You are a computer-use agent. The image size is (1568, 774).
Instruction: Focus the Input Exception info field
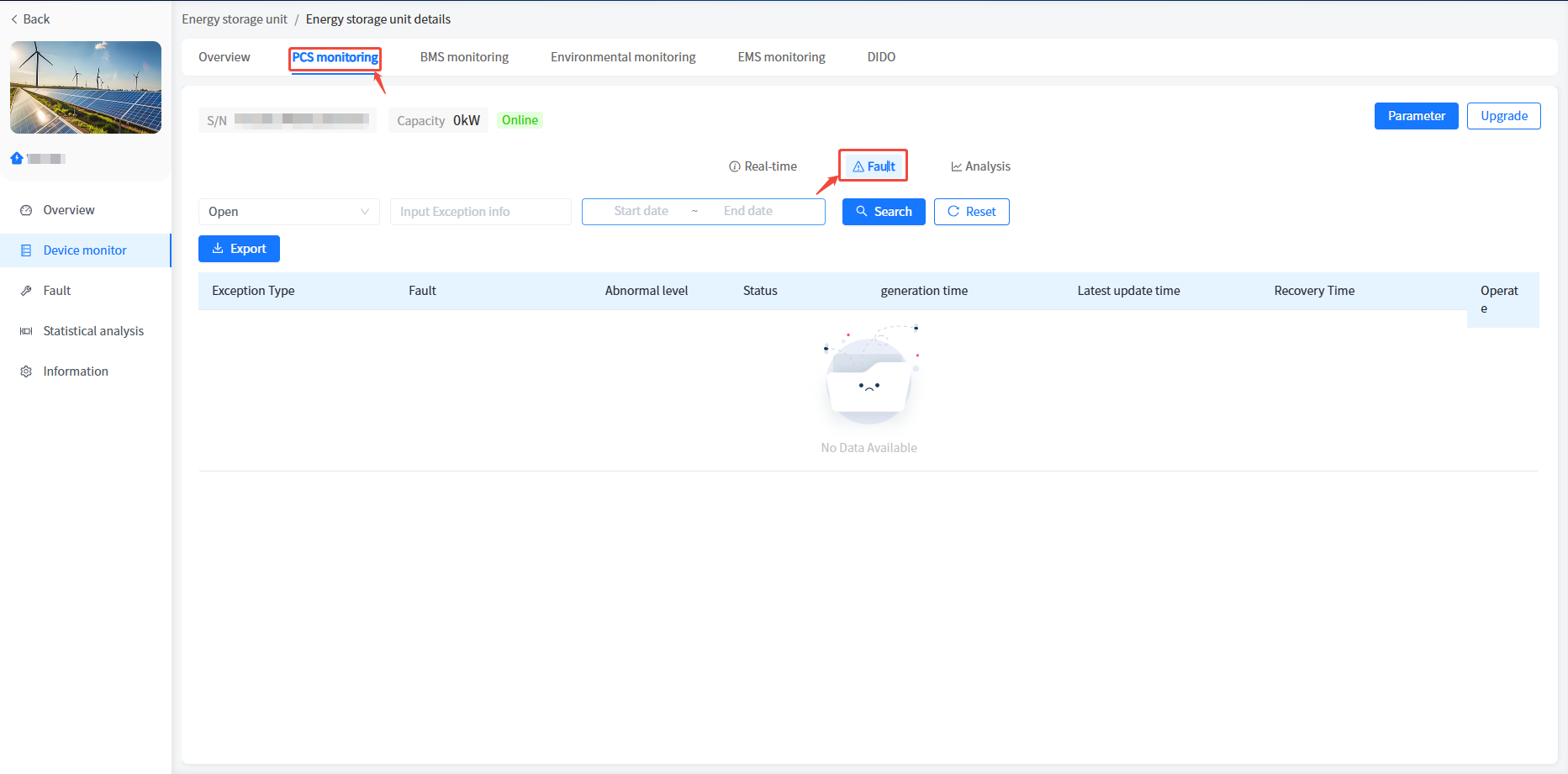pyautogui.click(x=480, y=212)
